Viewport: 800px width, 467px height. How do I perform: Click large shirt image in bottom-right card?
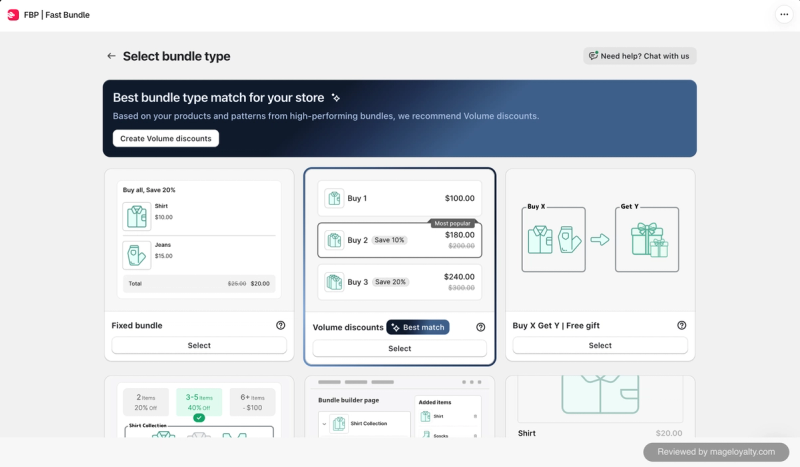(600, 394)
